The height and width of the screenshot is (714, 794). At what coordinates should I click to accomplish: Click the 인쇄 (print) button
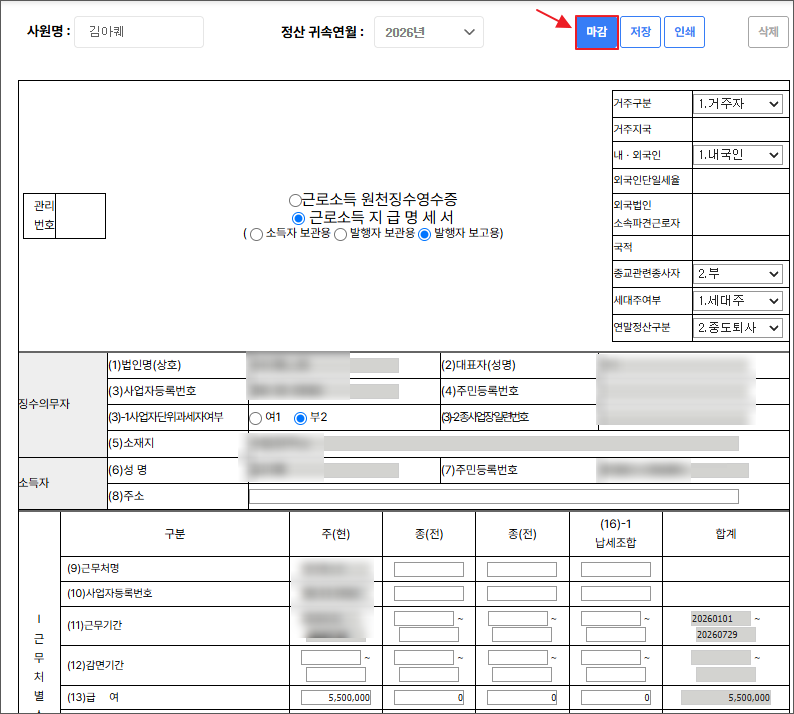pyautogui.click(x=684, y=32)
